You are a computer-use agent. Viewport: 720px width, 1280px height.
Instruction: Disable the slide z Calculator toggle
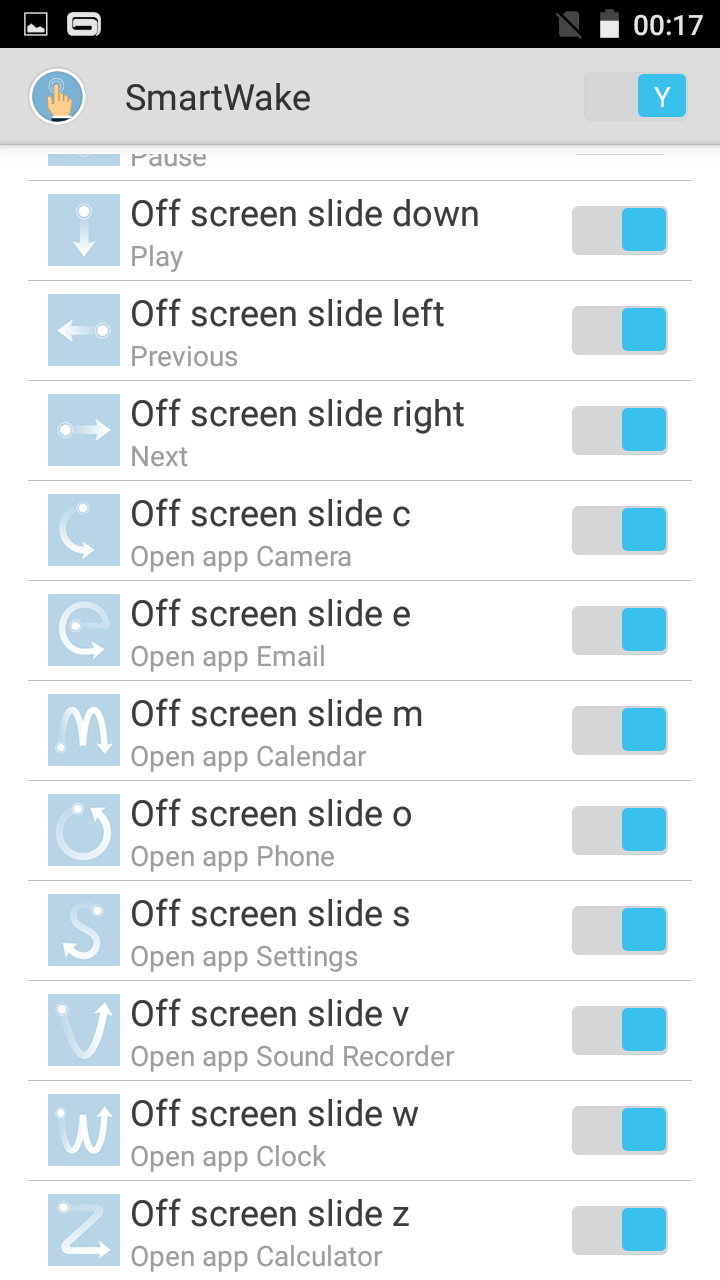tap(619, 1230)
